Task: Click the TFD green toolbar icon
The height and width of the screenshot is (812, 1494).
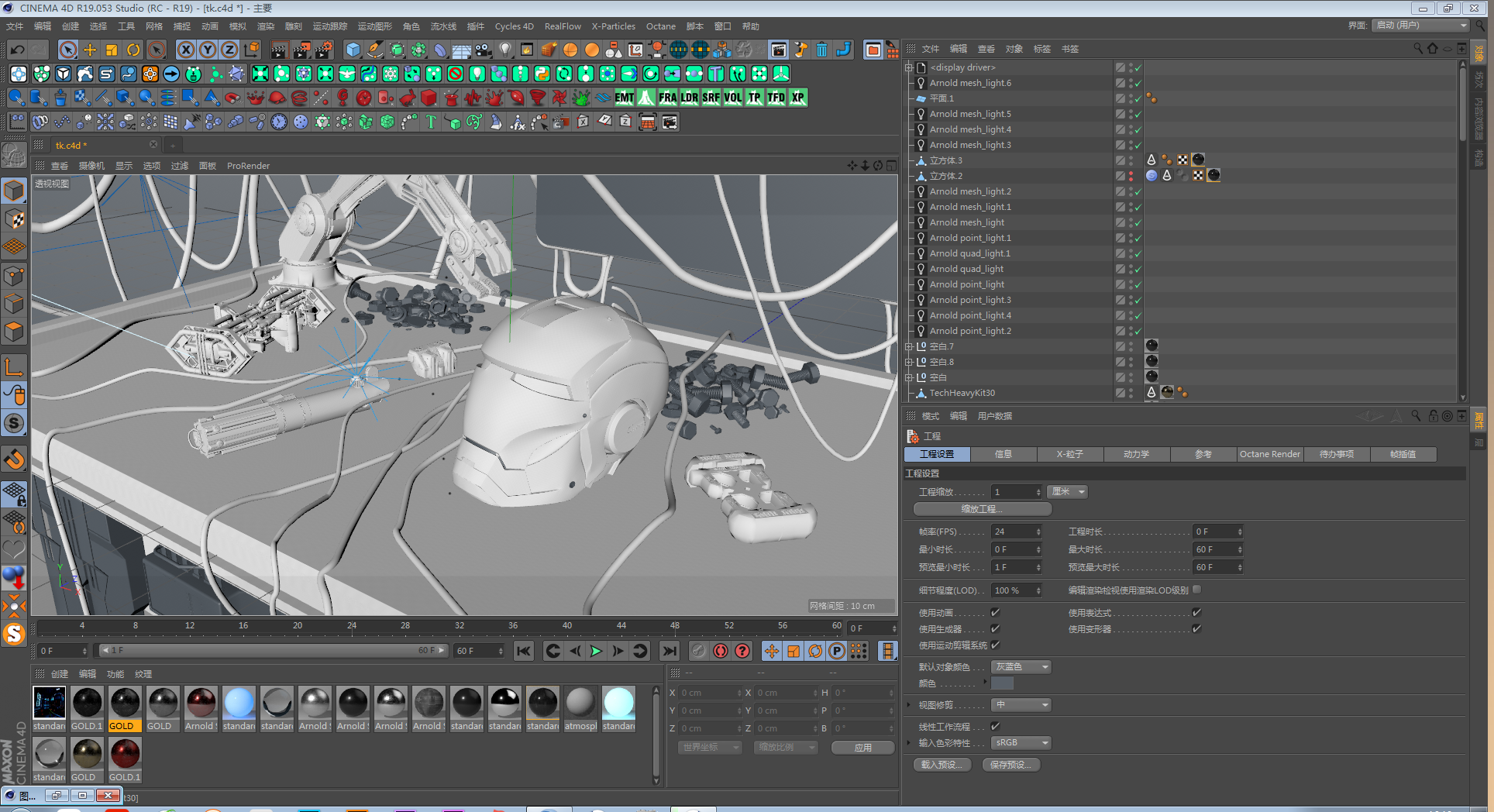Action: point(776,98)
